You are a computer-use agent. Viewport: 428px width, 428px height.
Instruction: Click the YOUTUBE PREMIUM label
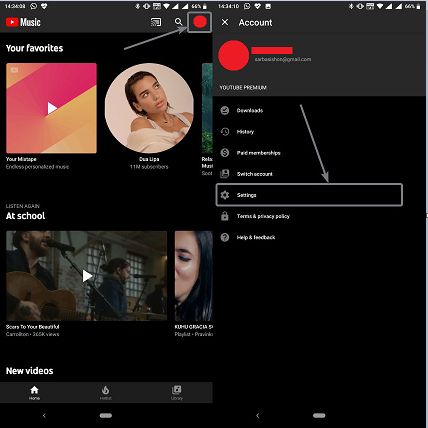click(243, 87)
